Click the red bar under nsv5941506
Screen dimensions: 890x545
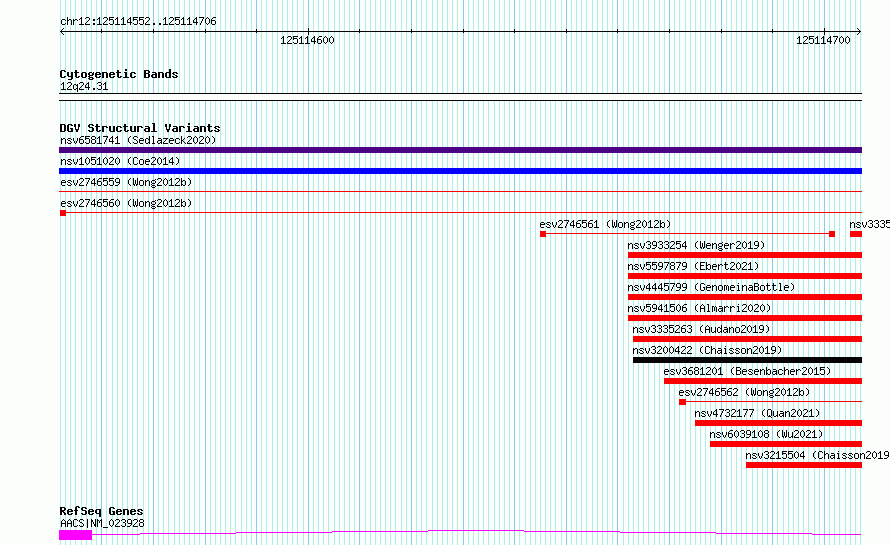coord(745,318)
